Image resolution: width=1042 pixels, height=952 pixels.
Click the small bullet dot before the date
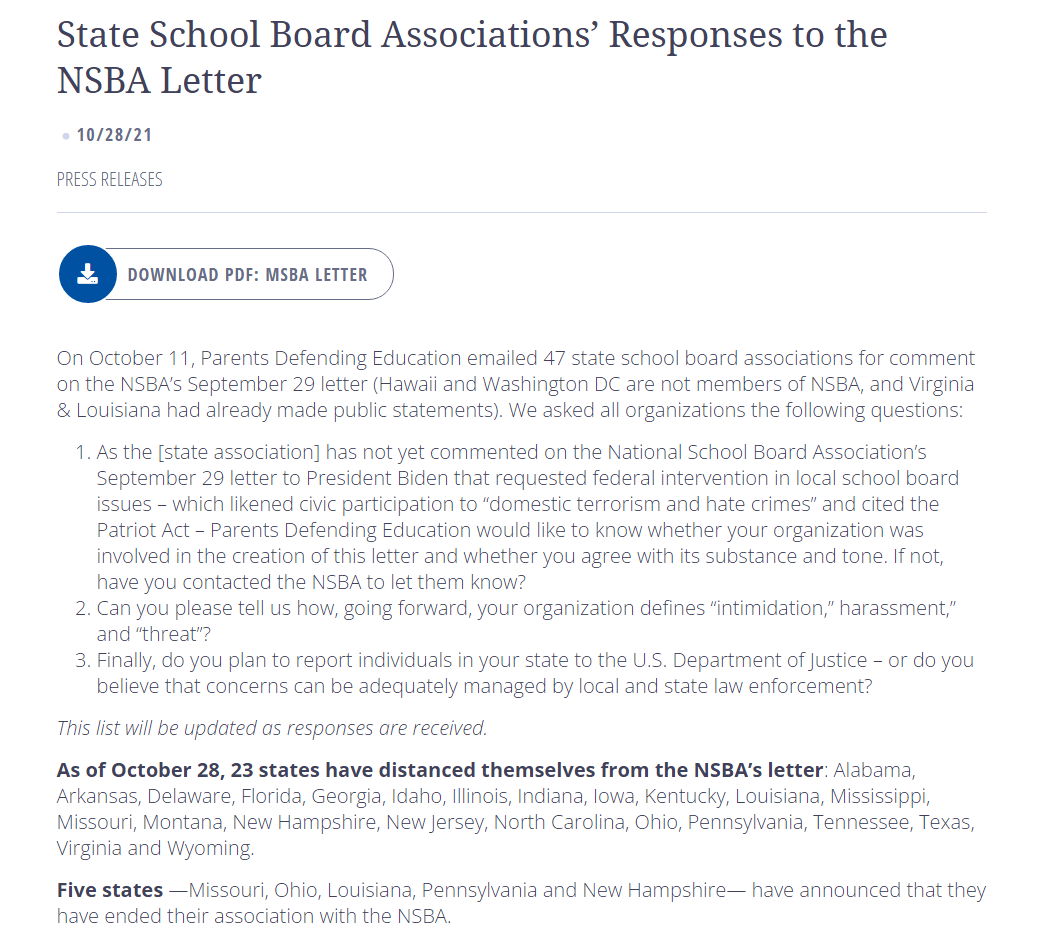[66, 136]
